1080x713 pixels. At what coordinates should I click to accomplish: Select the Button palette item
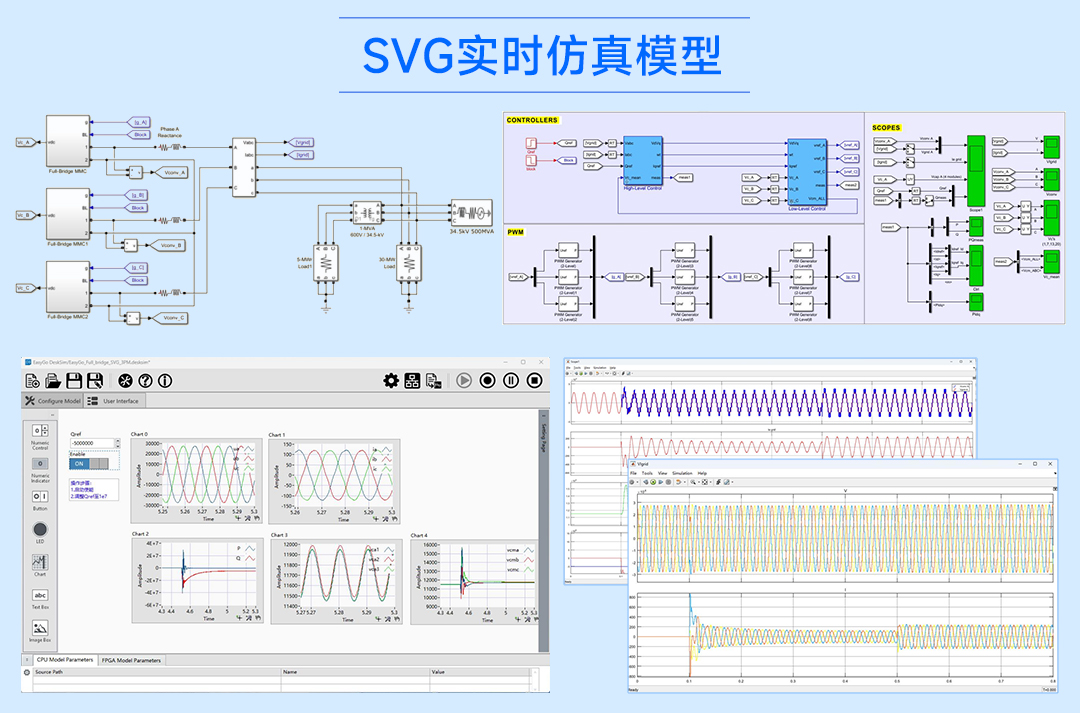pyautogui.click(x=40, y=499)
